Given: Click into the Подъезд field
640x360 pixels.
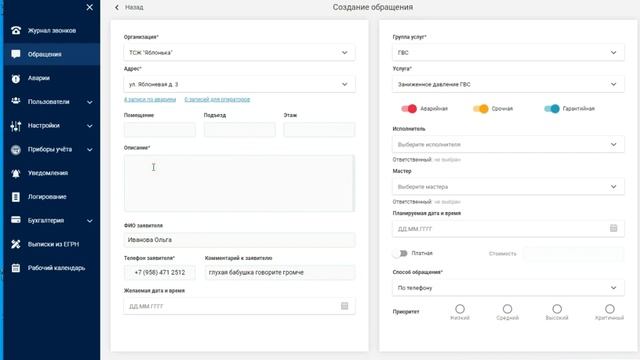Looking at the screenshot, I should 240,130.
